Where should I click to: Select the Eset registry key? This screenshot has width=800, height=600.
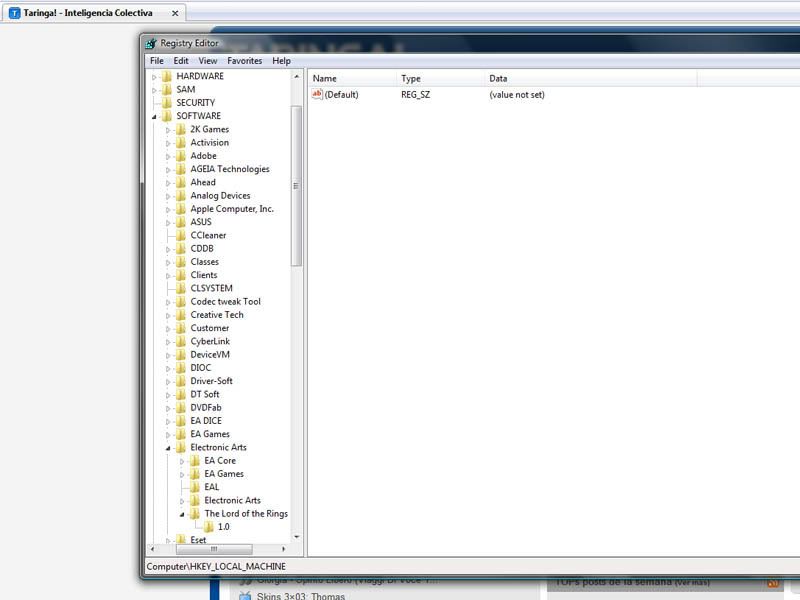click(198, 540)
